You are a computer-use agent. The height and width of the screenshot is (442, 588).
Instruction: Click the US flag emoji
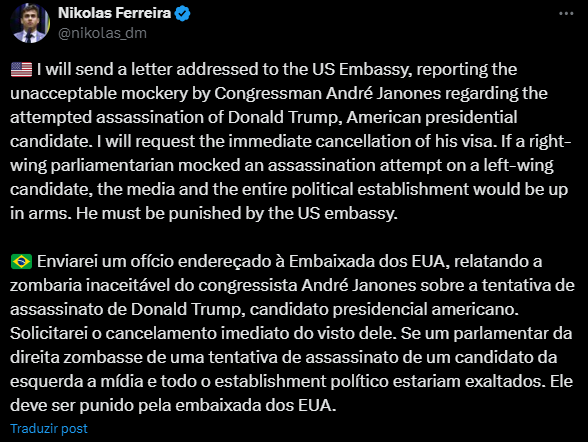pos(21,70)
